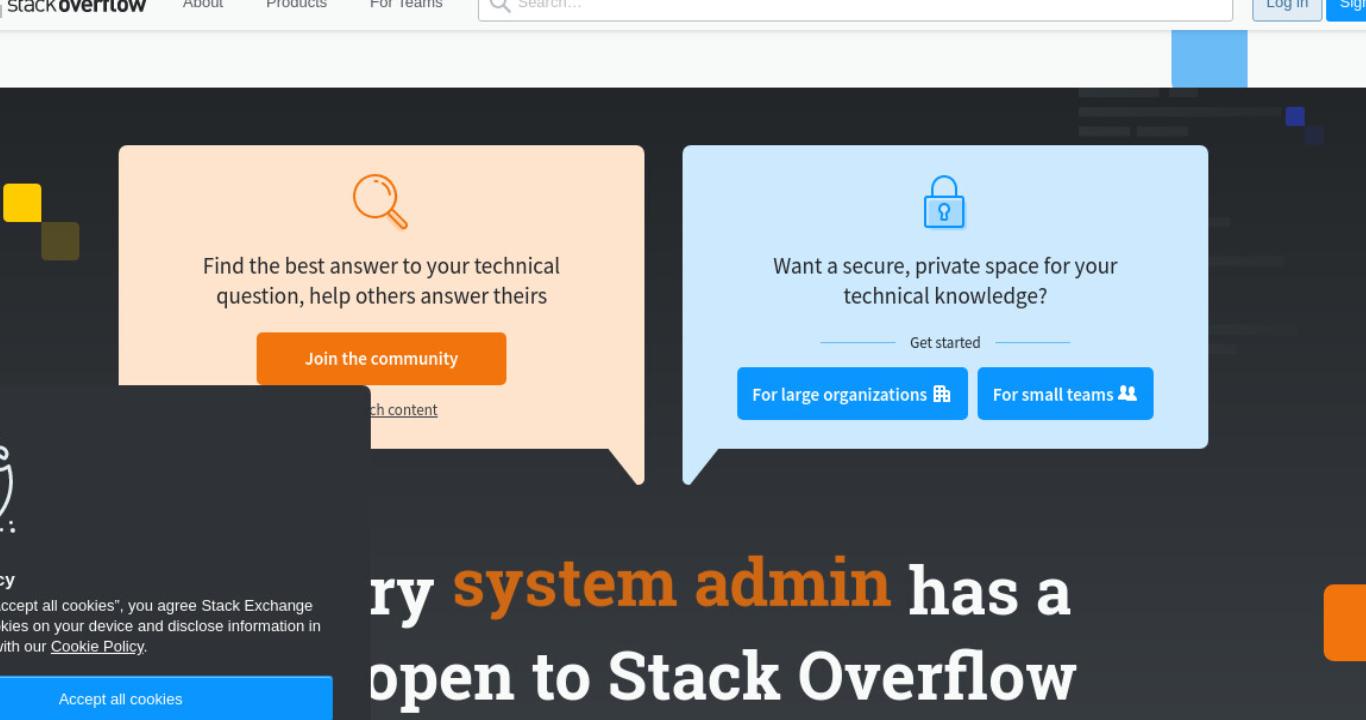Click the building icon on large organizations button
The width and height of the screenshot is (1366, 720).
[942, 394]
